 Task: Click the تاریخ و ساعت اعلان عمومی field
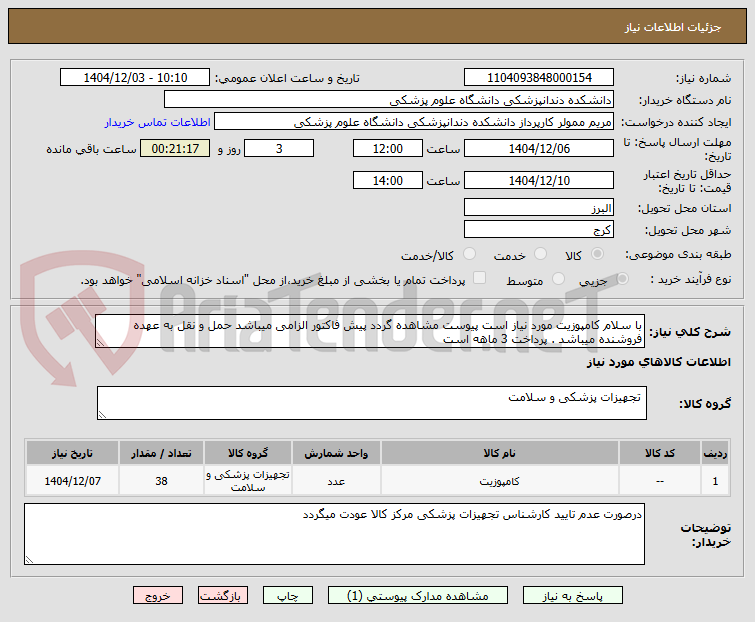point(135,77)
